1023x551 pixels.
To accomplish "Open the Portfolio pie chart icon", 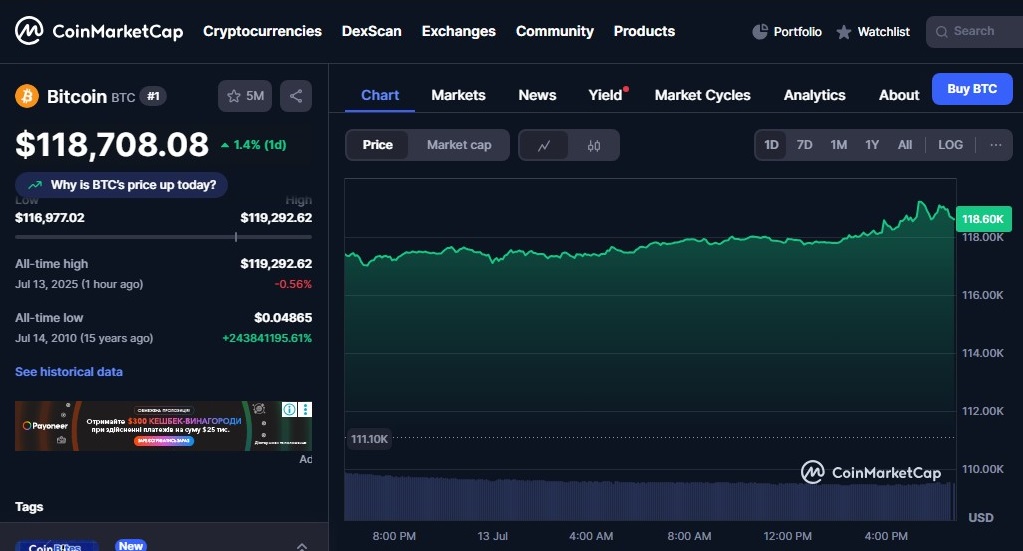I will pos(760,31).
